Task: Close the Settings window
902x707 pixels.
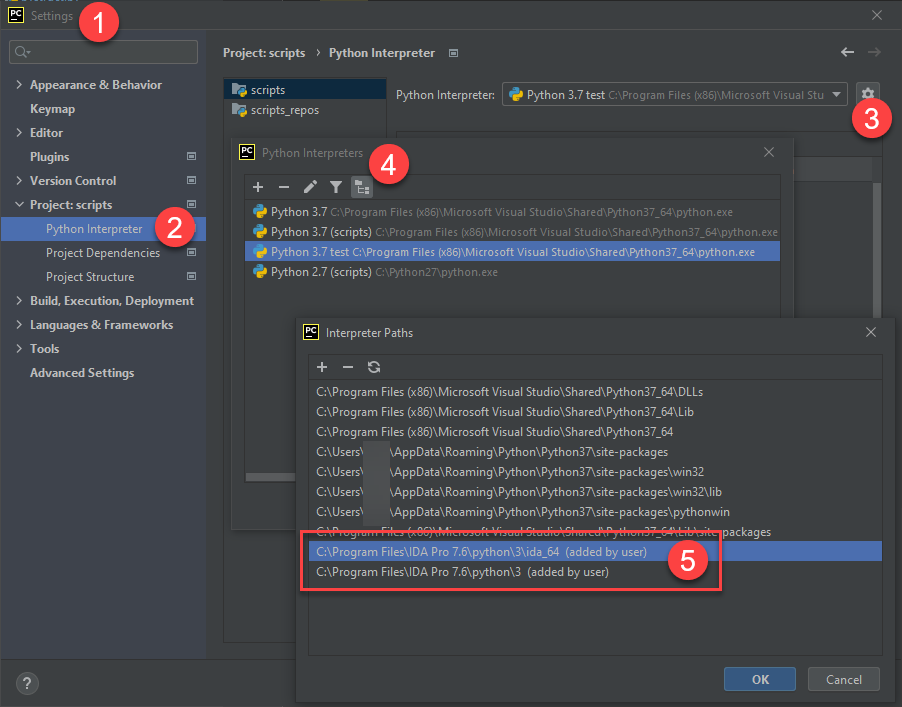Action: coord(877,16)
